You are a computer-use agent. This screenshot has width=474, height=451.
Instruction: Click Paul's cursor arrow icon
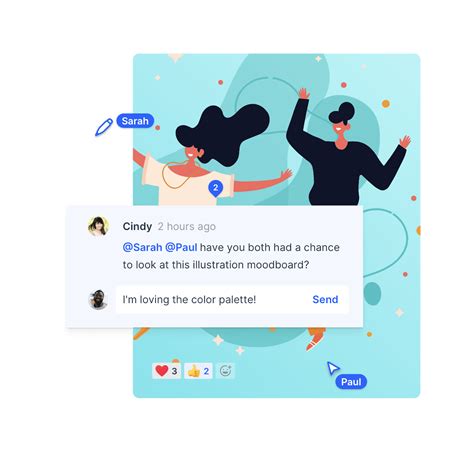click(333, 368)
